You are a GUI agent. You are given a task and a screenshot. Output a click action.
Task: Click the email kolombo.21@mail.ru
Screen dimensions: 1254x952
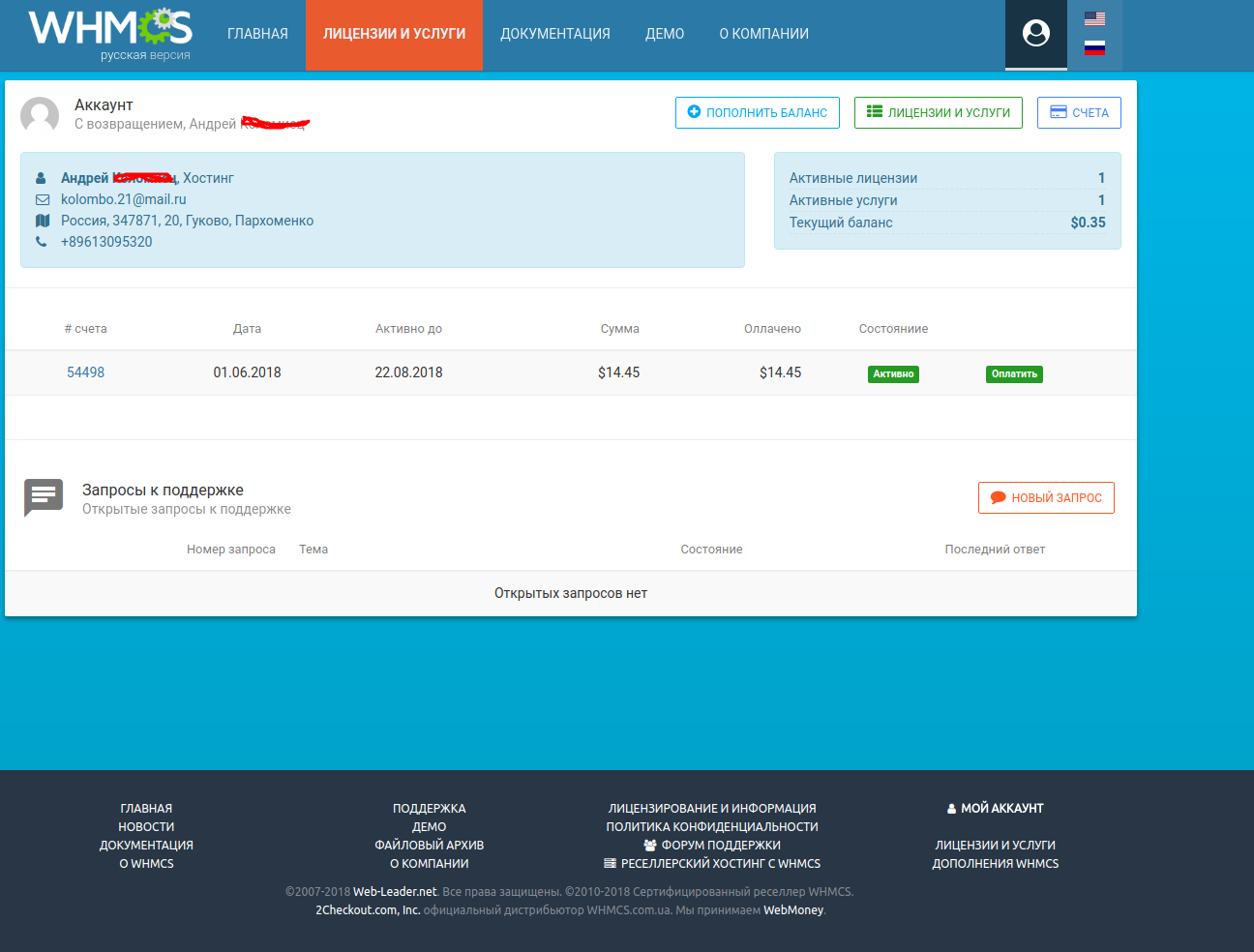click(123, 199)
